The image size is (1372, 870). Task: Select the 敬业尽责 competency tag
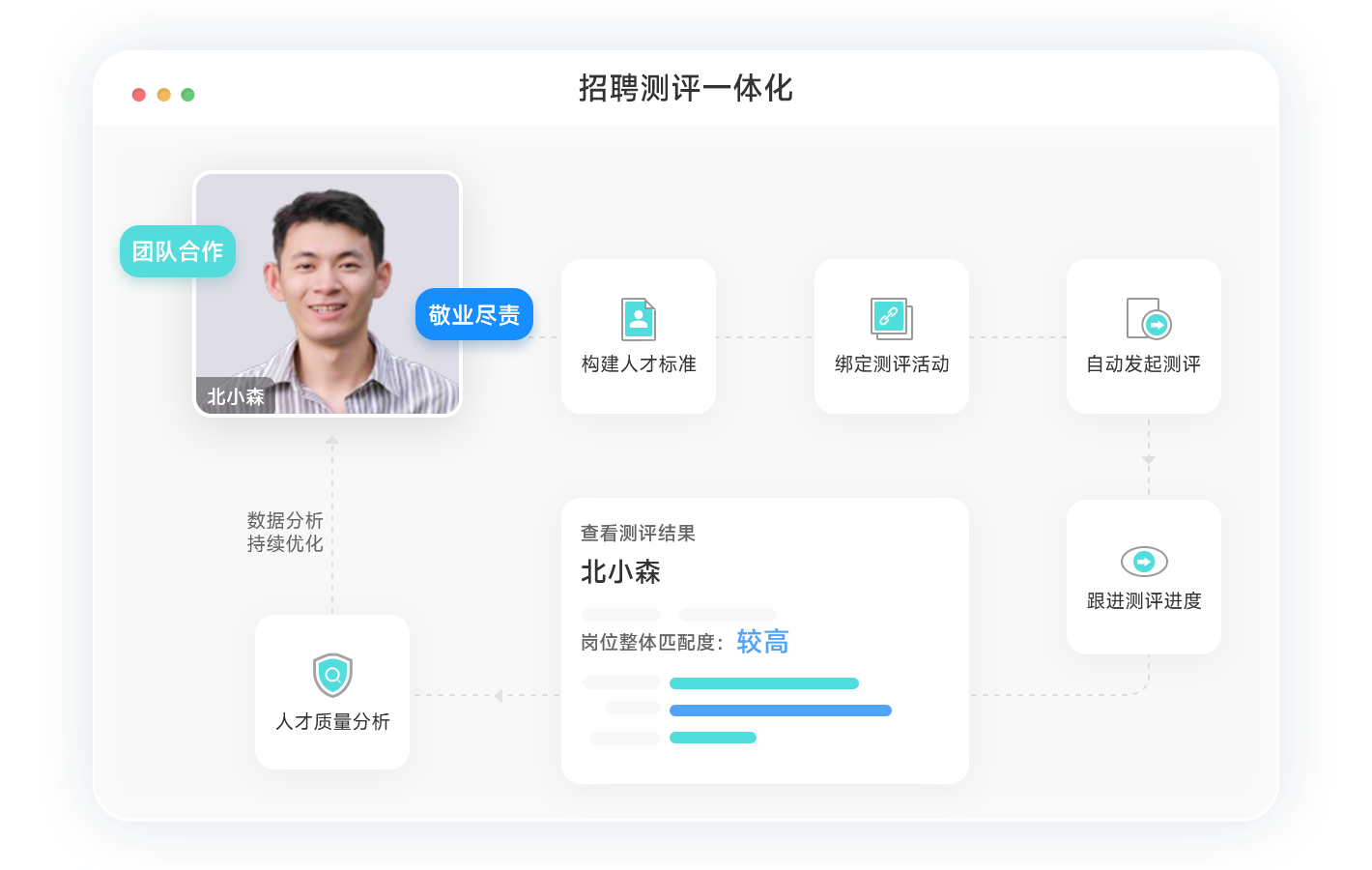coord(473,314)
